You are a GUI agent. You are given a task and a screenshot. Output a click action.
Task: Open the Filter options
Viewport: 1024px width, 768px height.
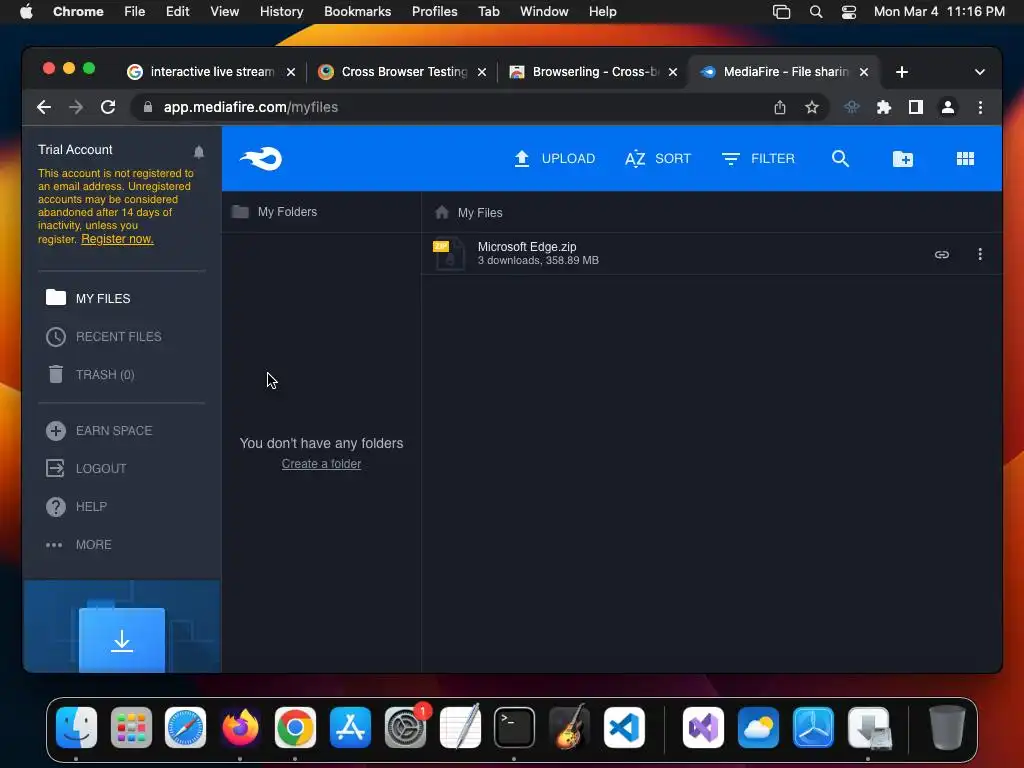758,159
